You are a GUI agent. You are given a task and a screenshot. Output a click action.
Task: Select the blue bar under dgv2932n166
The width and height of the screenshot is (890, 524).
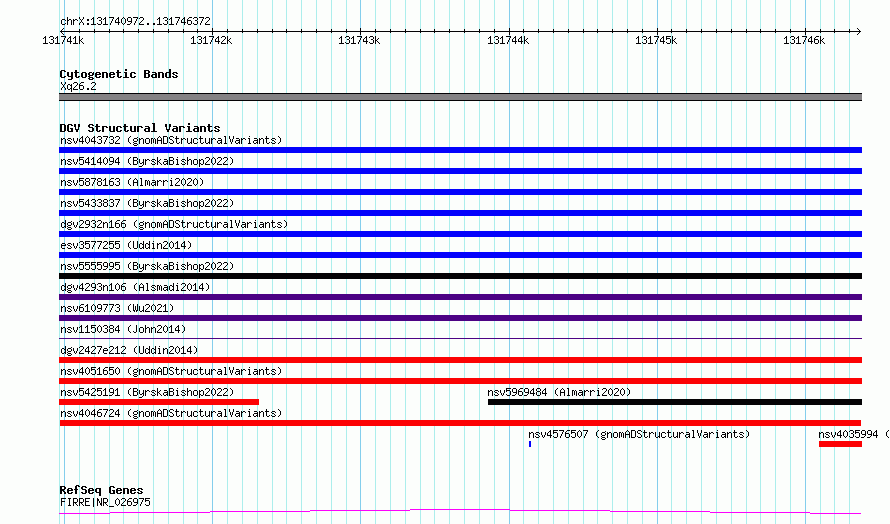pyautogui.click(x=460, y=234)
